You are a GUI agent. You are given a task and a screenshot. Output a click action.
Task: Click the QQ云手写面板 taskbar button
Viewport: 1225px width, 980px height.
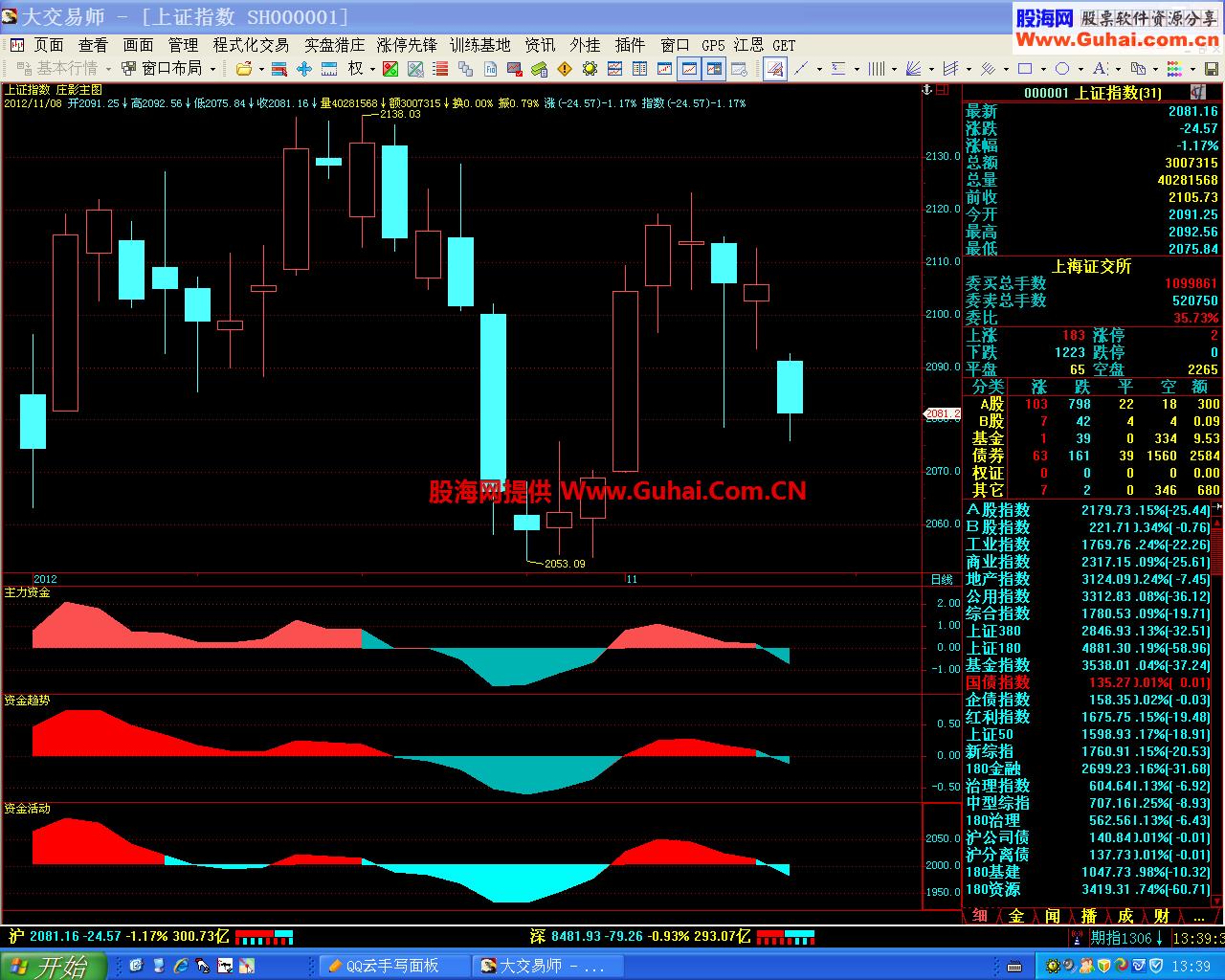(394, 966)
